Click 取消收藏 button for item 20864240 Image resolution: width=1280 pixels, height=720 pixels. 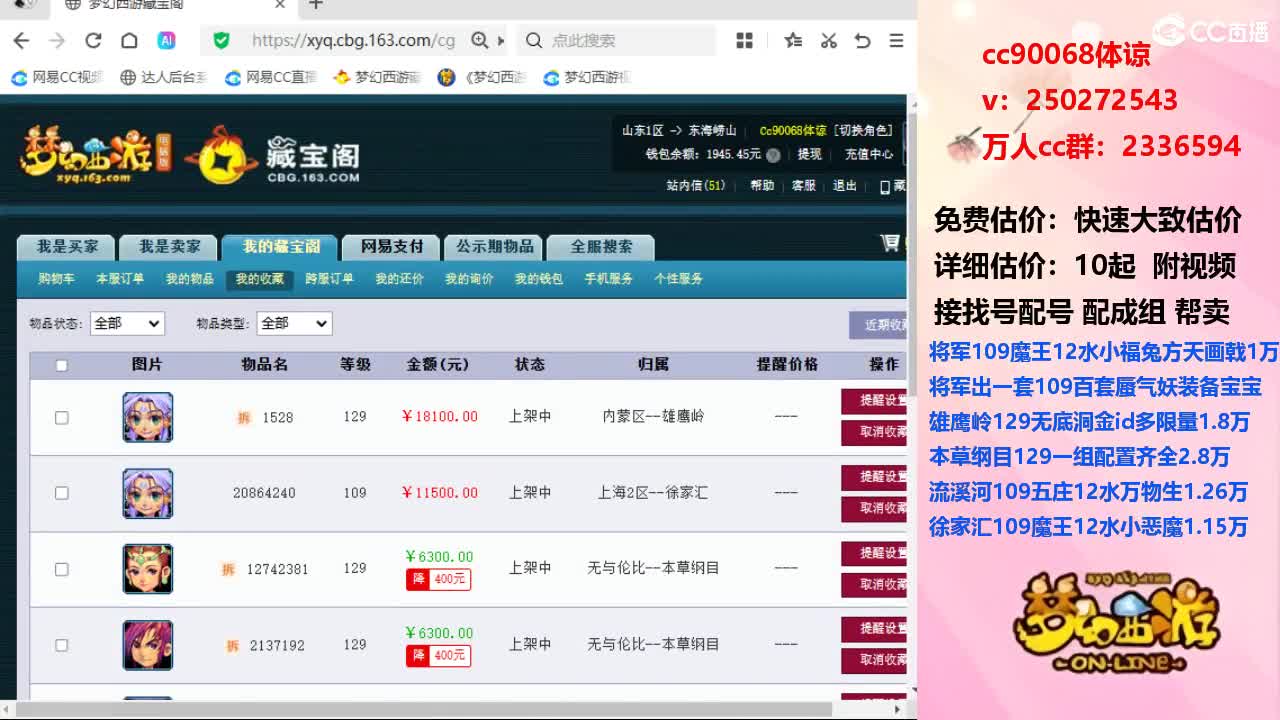(875, 509)
